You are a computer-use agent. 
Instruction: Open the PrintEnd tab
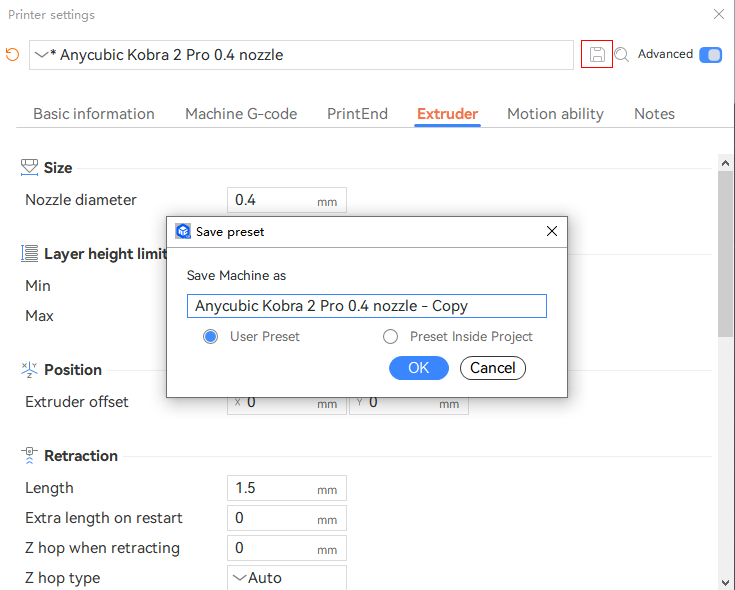point(357,114)
